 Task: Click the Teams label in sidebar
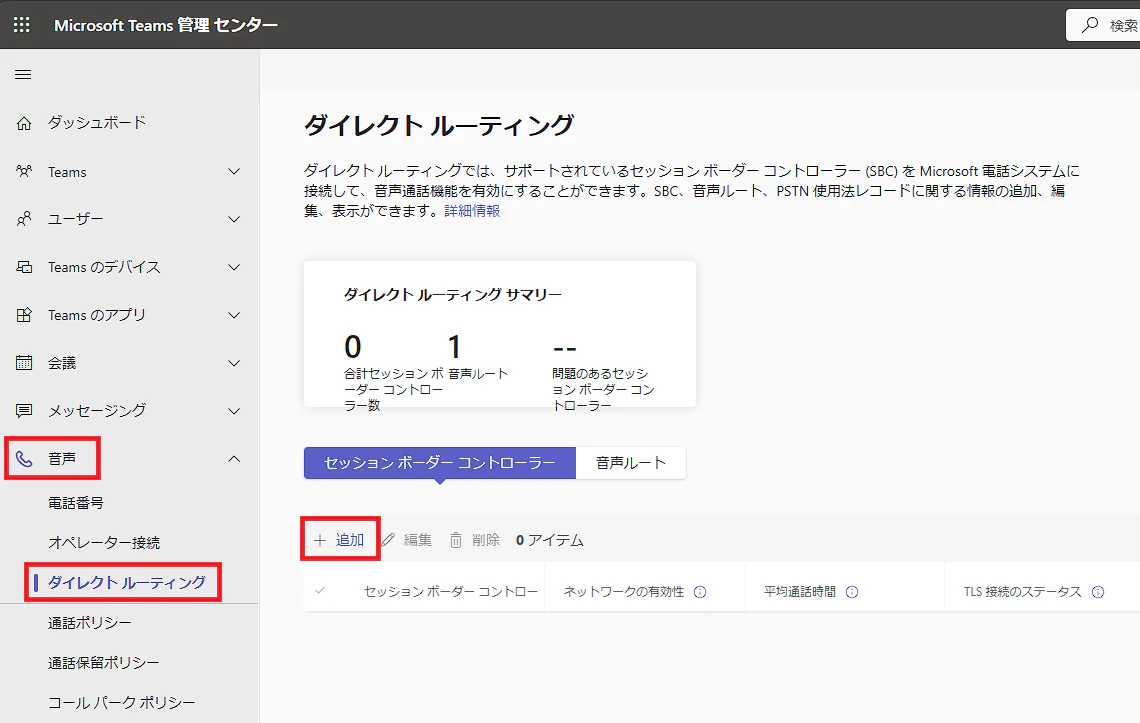click(x=67, y=172)
